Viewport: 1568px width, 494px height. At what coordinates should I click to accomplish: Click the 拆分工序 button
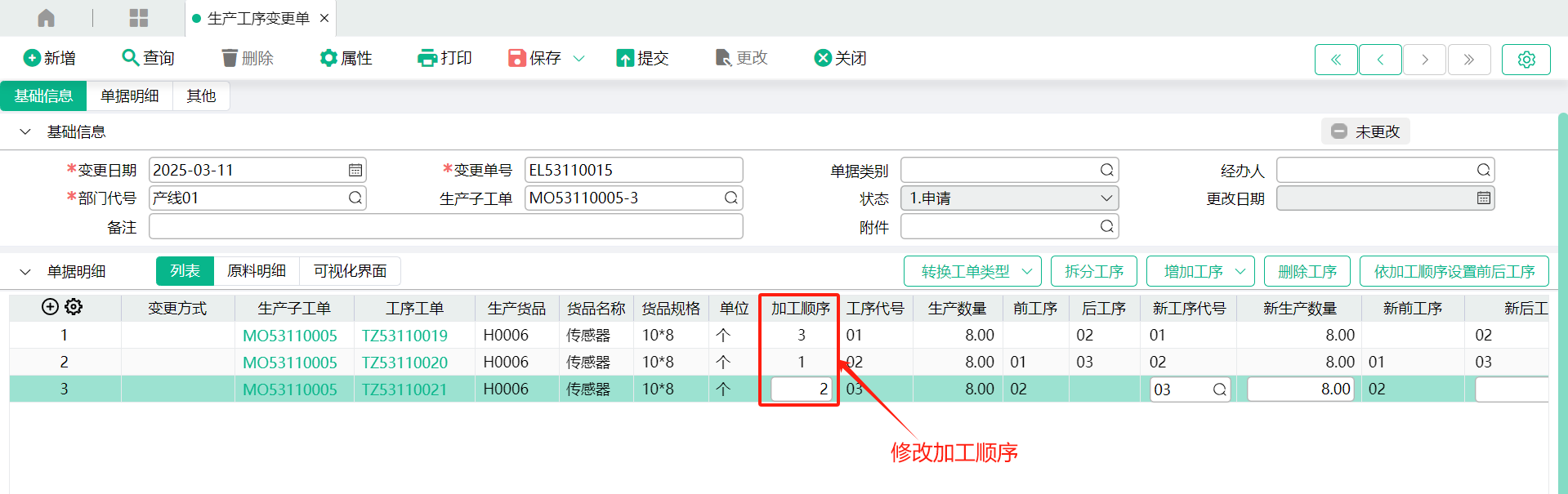click(1094, 272)
